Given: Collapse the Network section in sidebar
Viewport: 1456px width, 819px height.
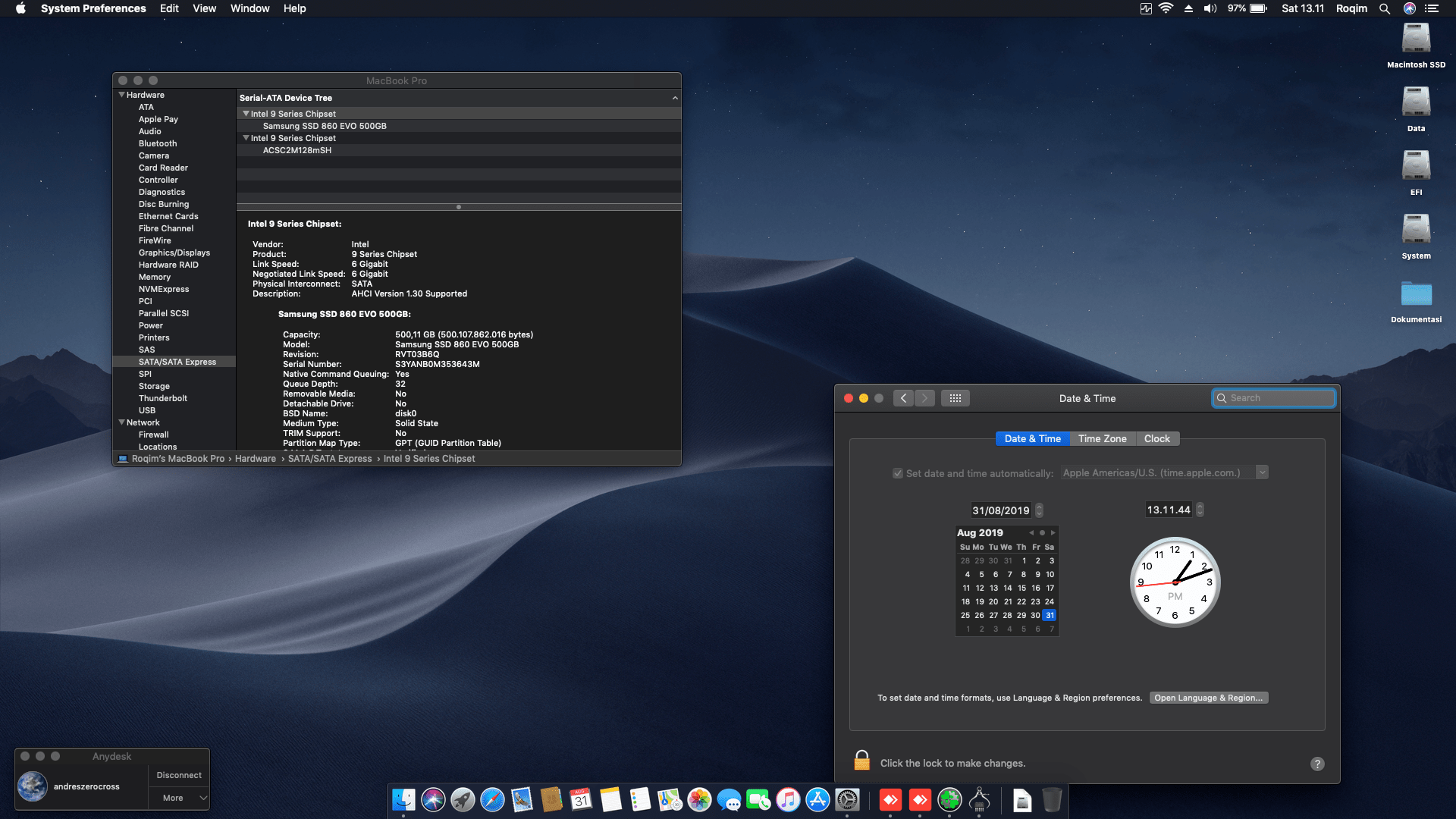Looking at the screenshot, I should pos(122,422).
